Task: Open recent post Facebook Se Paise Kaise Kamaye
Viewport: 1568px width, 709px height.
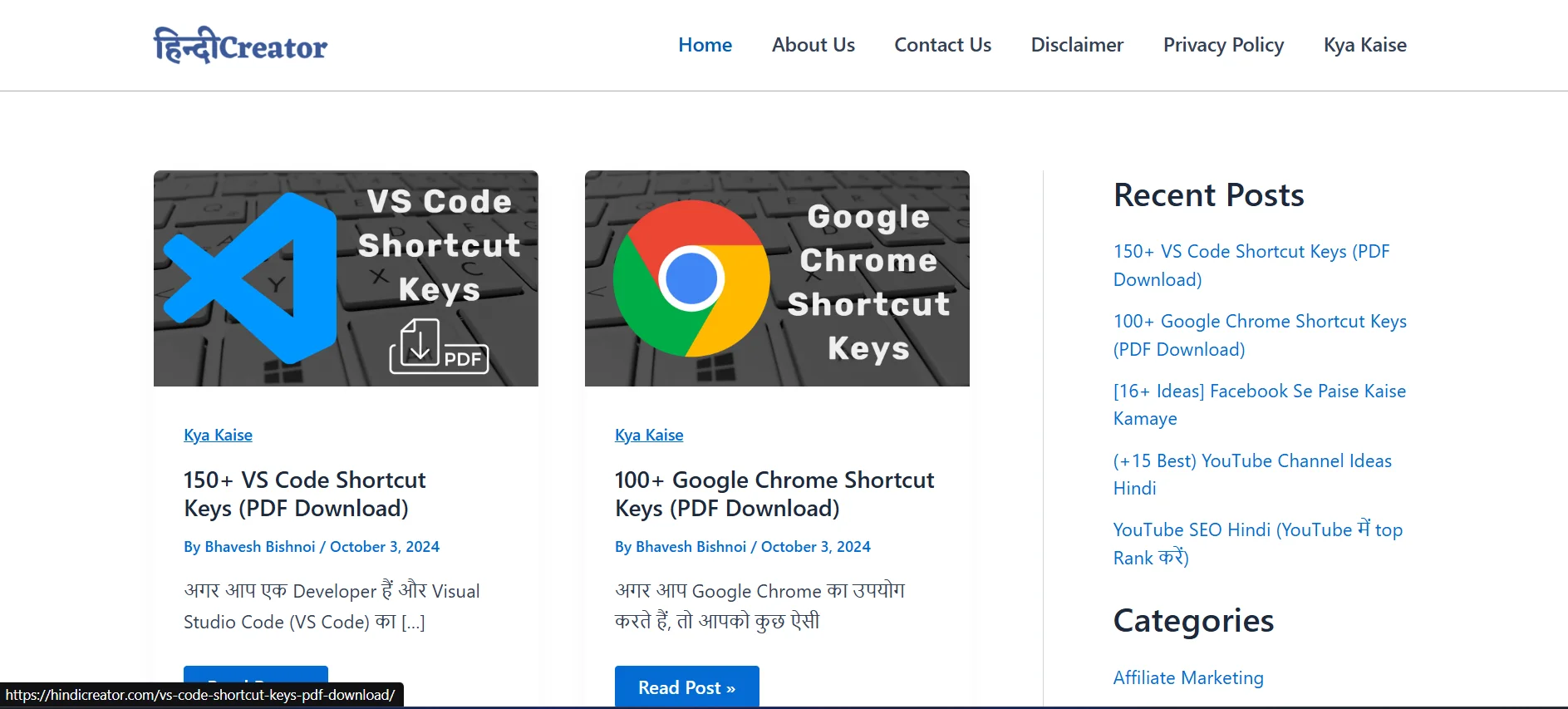Action: tap(1260, 405)
